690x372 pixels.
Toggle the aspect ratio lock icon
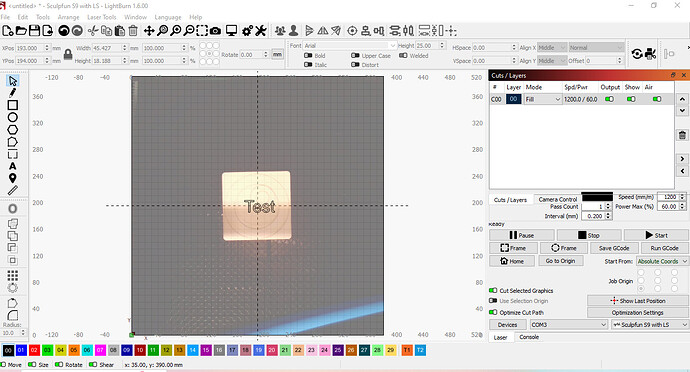point(68,54)
